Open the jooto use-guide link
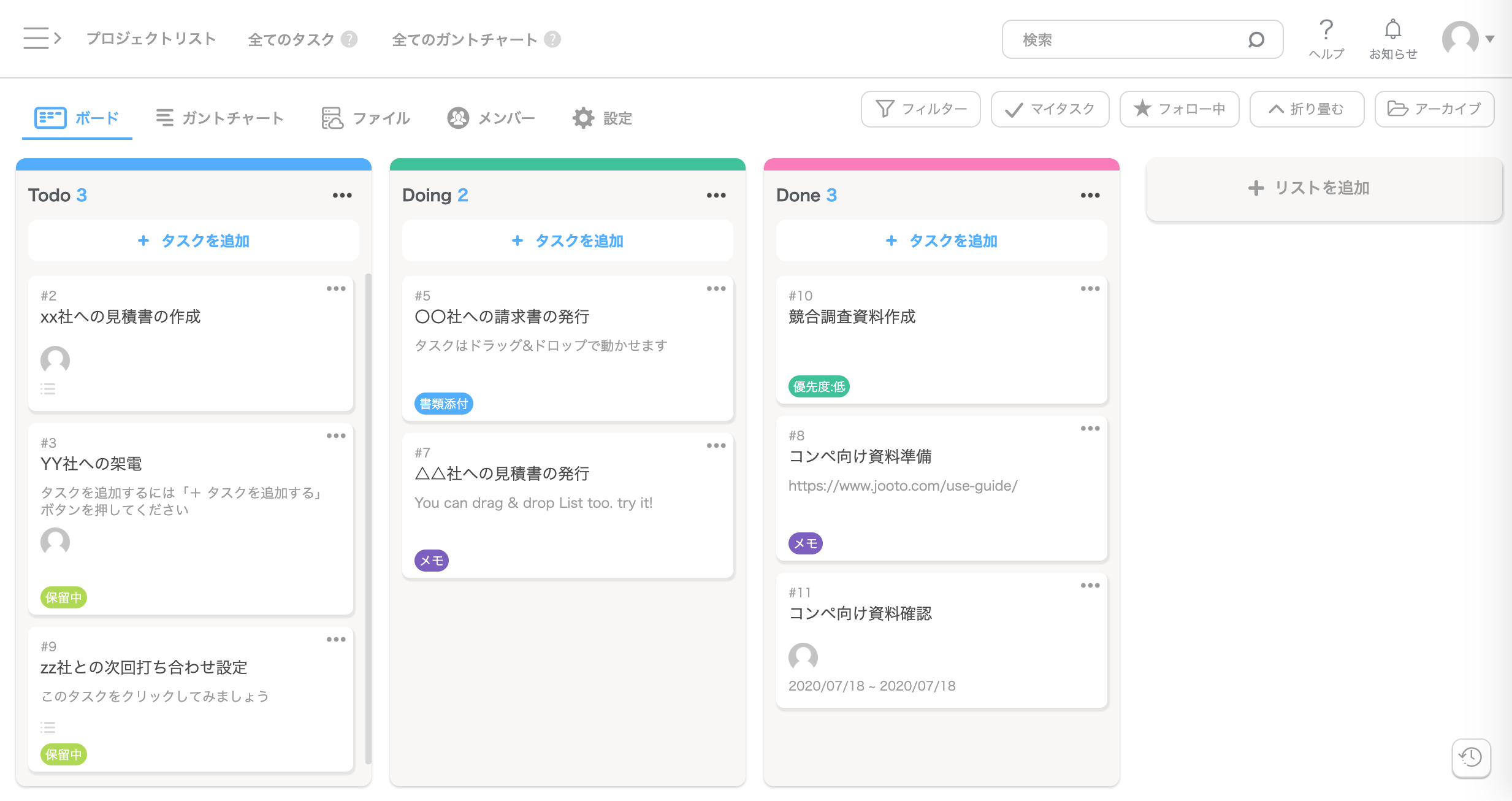 pos(903,486)
